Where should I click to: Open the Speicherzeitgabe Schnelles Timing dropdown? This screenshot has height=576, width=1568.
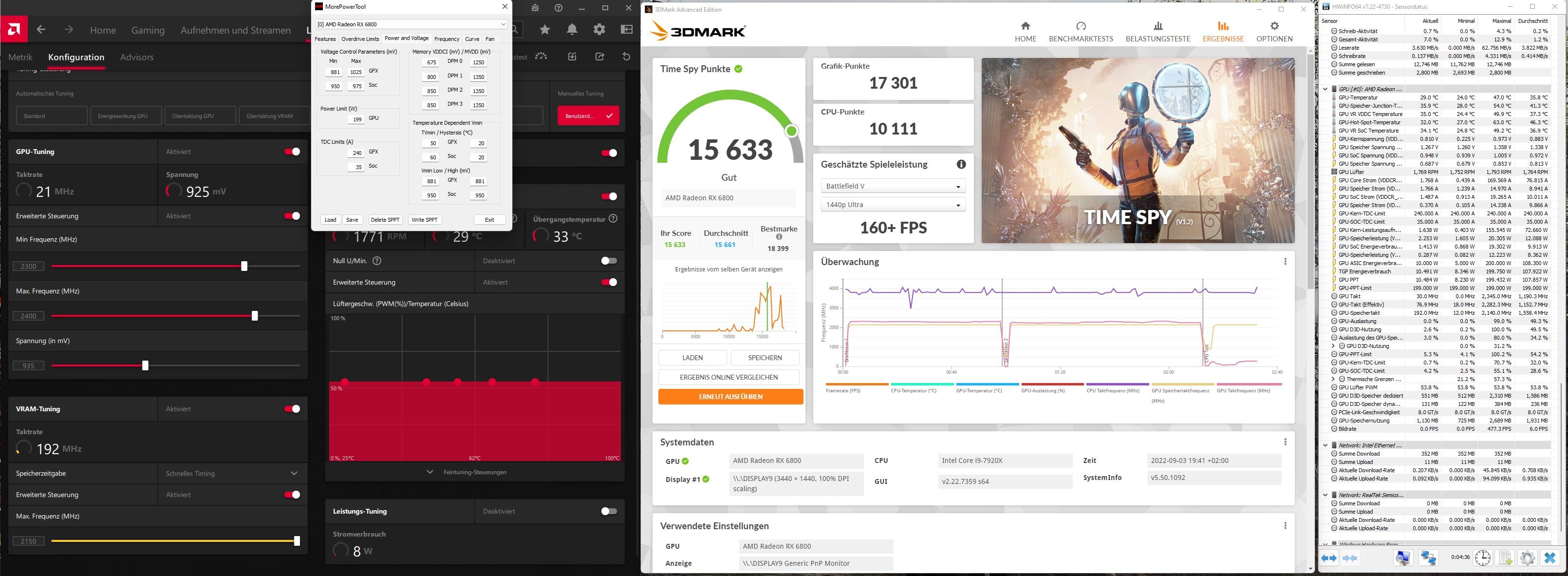pyautogui.click(x=233, y=473)
